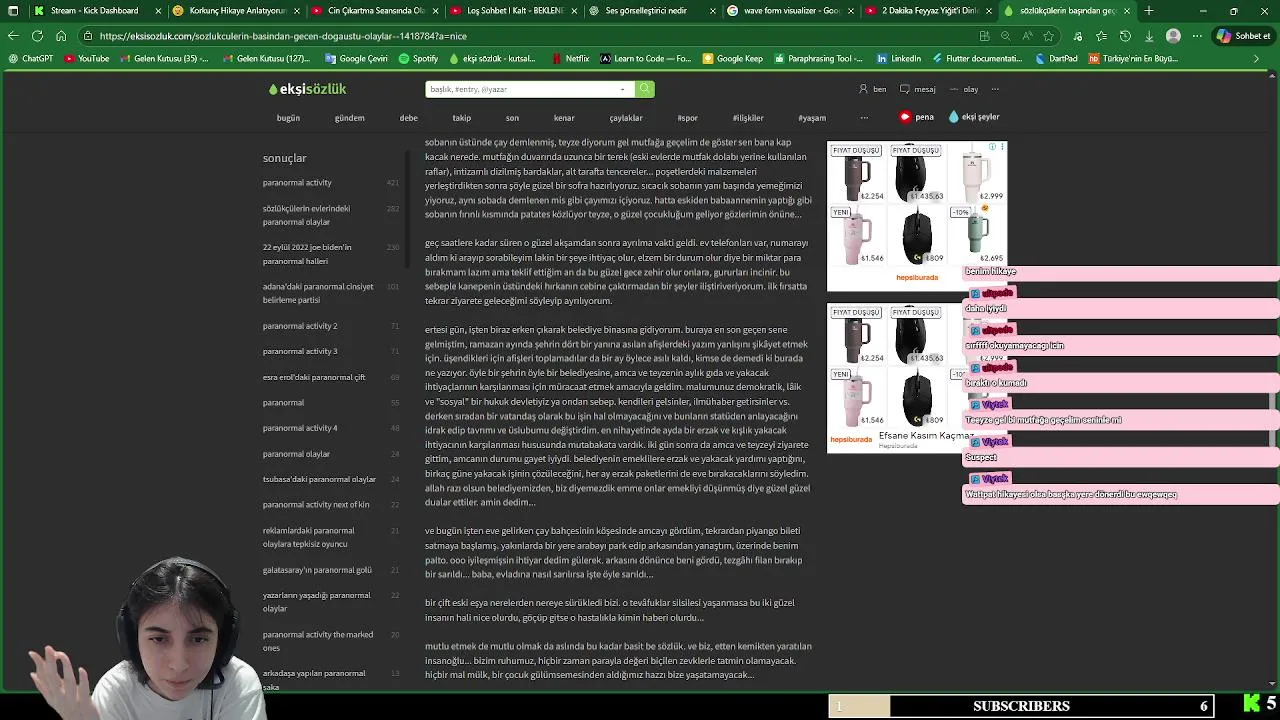Open the browser history icon
The image size is (1280, 720).
click(1125, 36)
